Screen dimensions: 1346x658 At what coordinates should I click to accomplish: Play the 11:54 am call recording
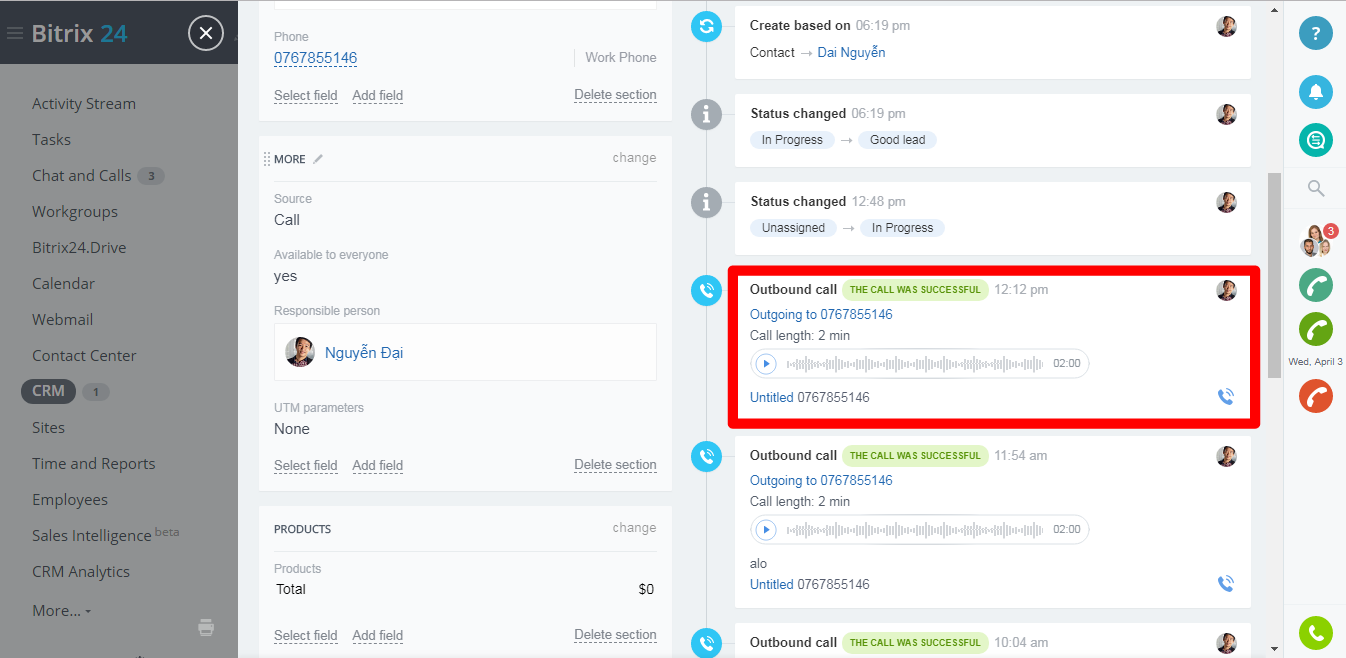[x=766, y=530]
